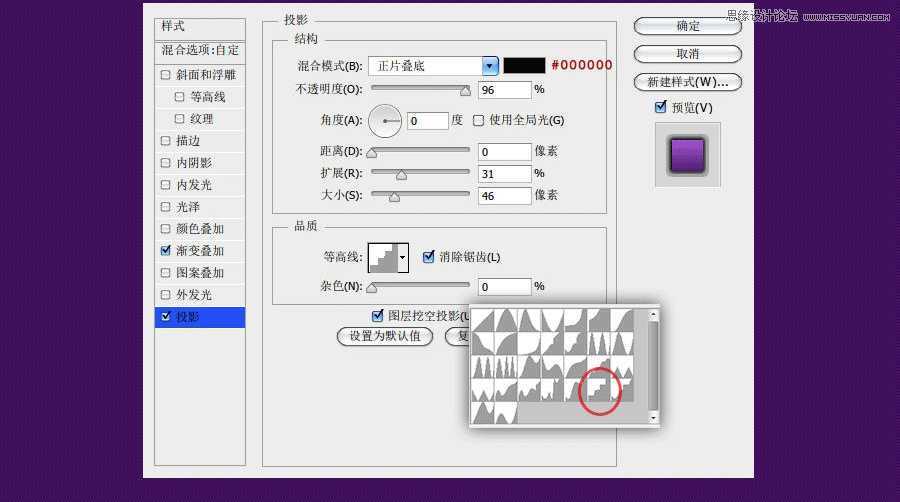Click the 等高线 contour thumbnail preview
900x502 pixels.
383,258
